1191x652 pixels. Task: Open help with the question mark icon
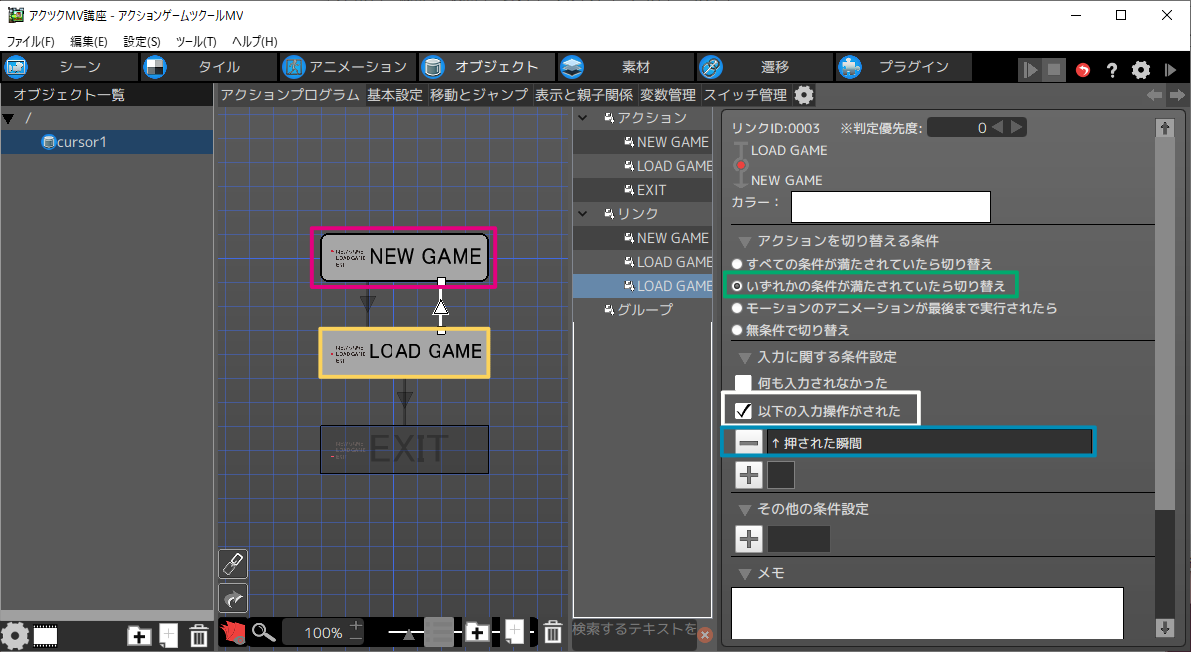tap(1111, 70)
